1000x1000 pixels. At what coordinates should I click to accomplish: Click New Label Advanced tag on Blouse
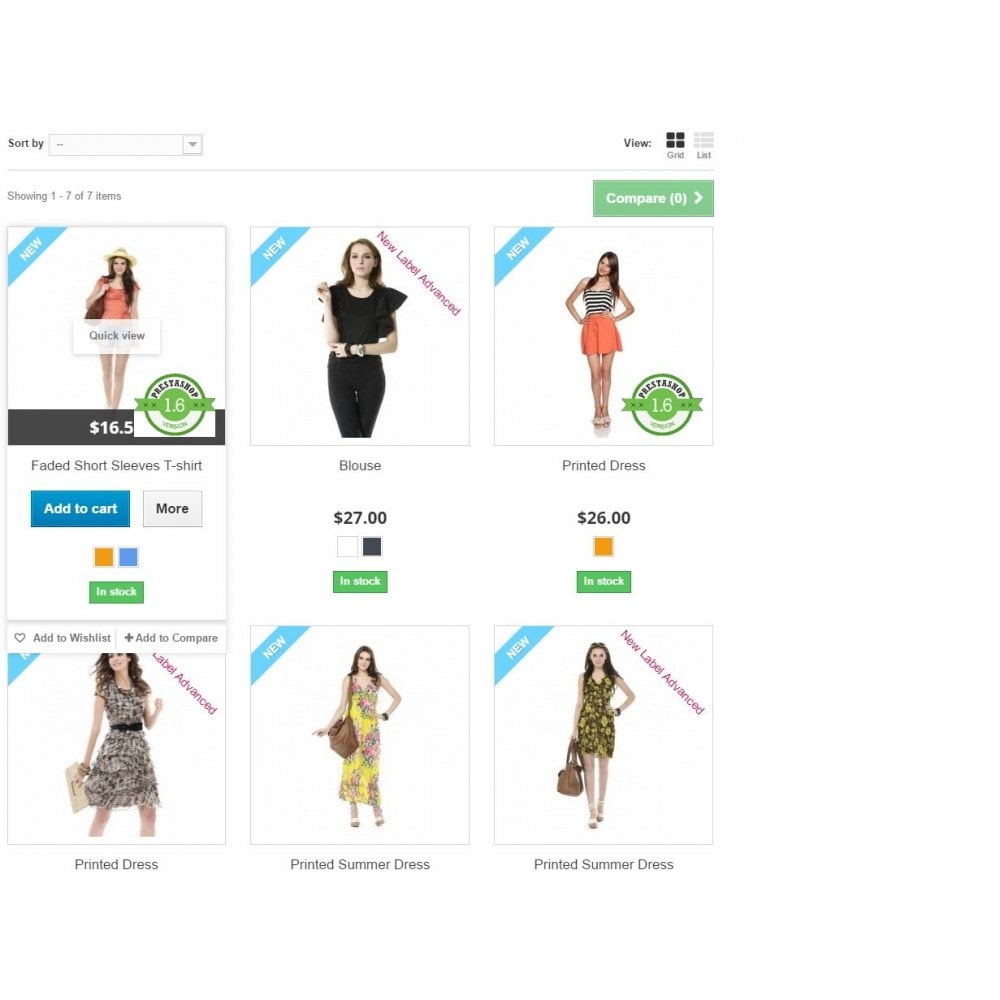(418, 273)
